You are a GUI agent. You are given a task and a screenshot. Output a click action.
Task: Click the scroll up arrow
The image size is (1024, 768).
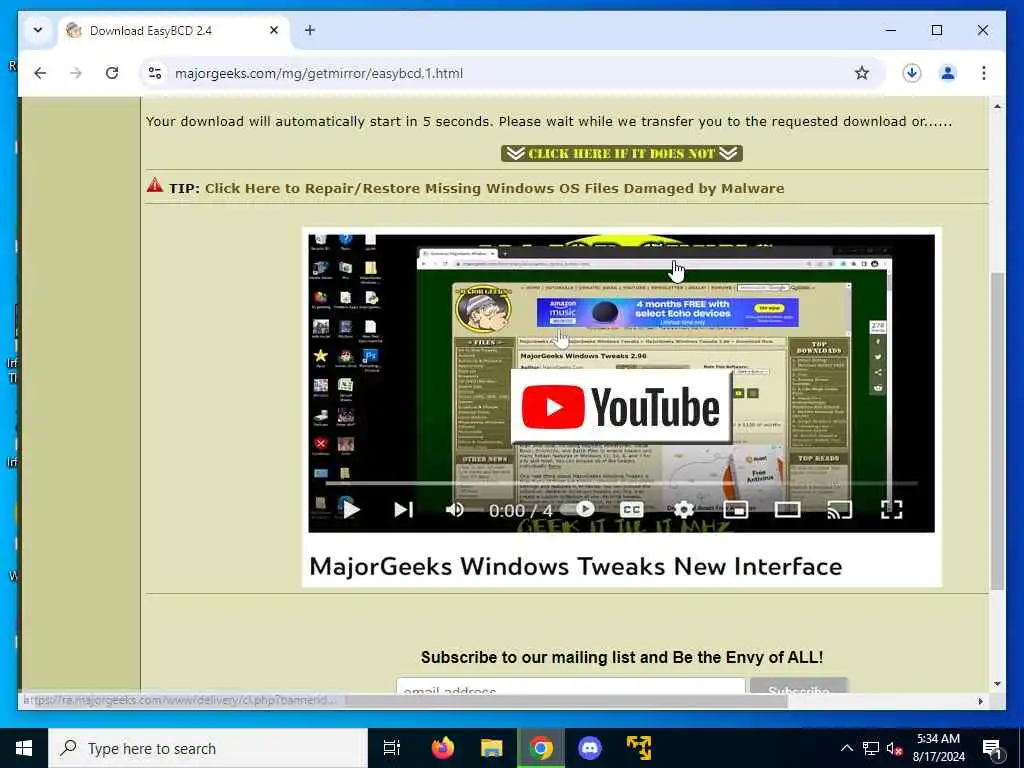point(997,106)
